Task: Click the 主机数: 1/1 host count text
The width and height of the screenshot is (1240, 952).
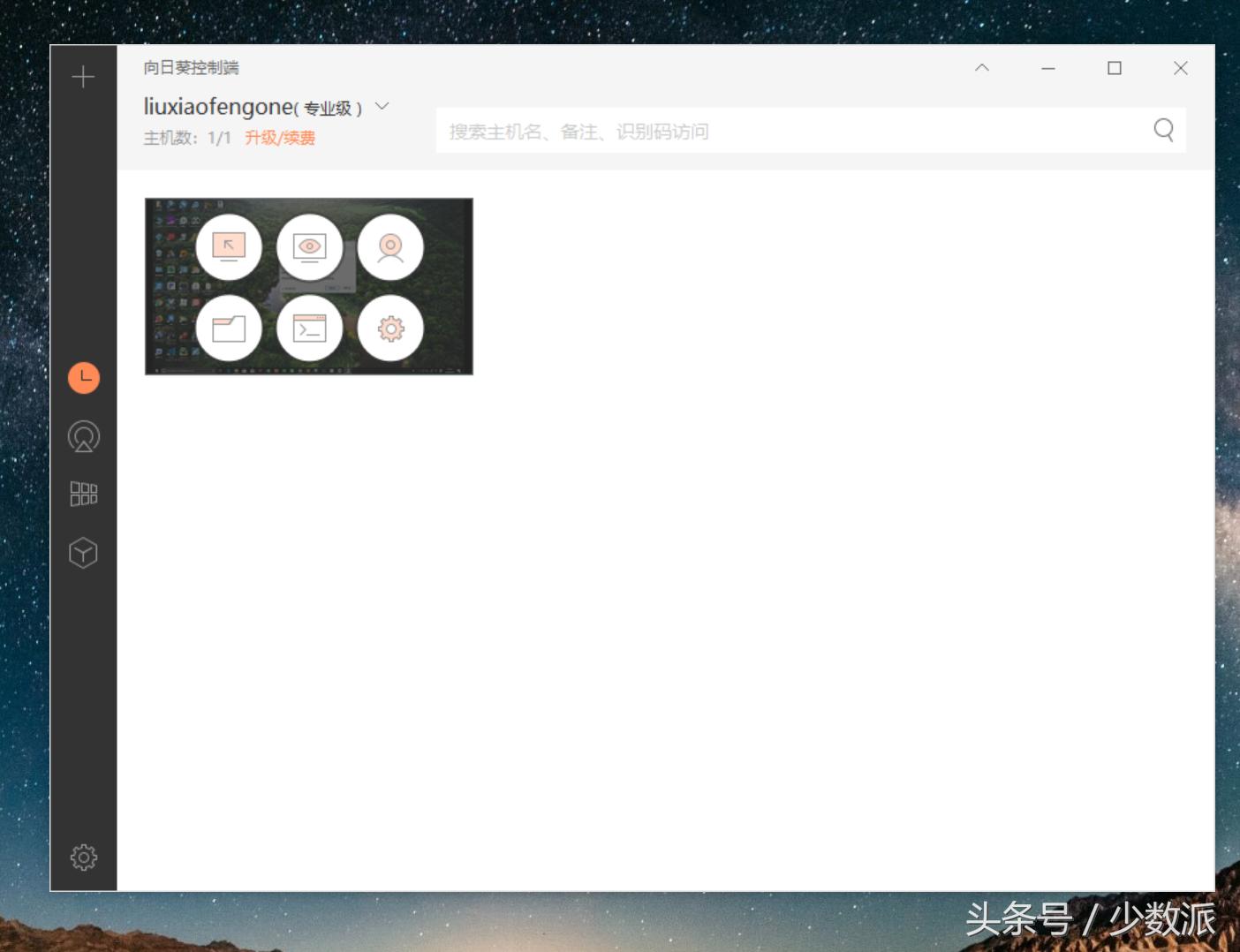Action: click(187, 138)
